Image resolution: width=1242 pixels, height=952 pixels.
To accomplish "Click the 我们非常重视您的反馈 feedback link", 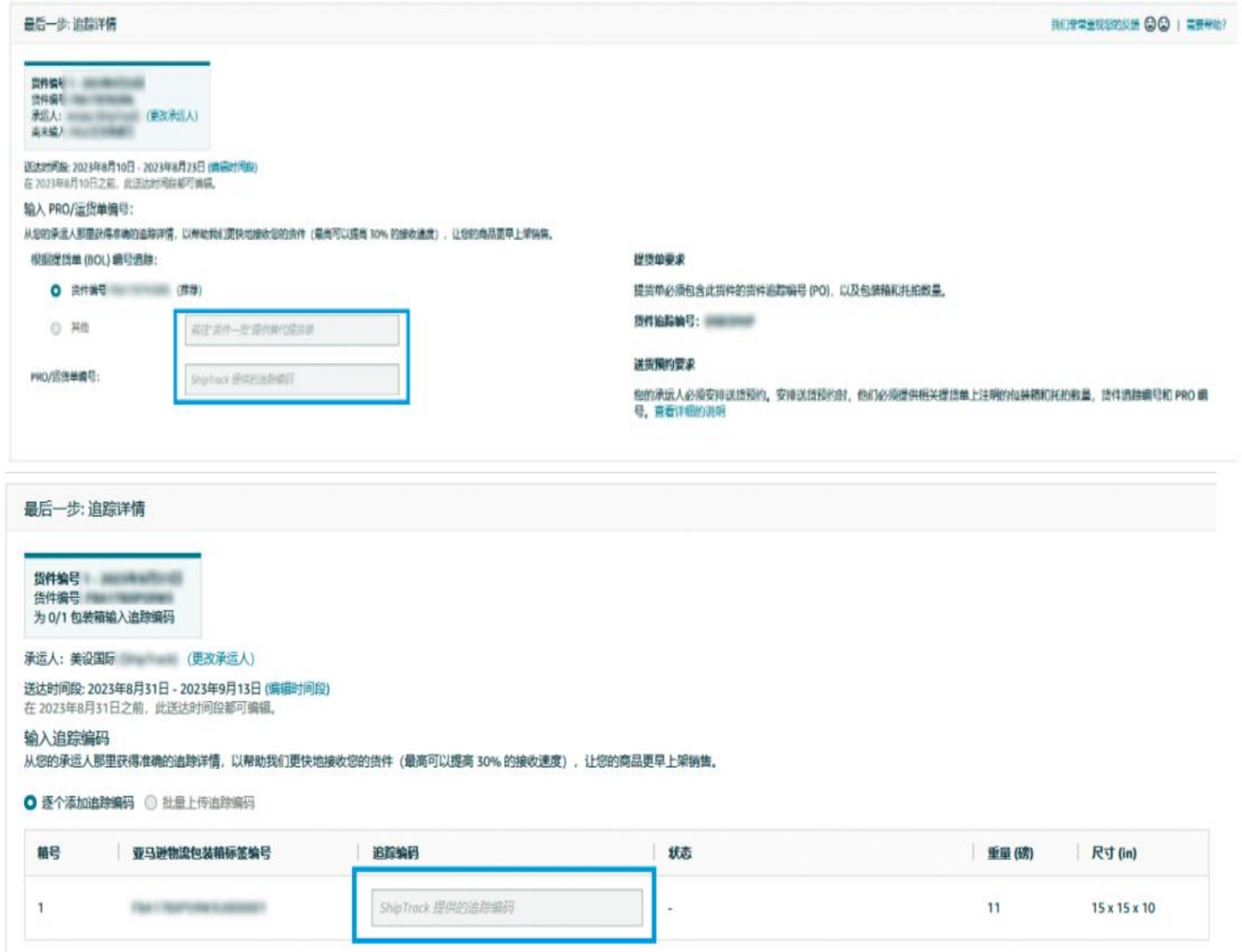I will tap(1094, 25).
